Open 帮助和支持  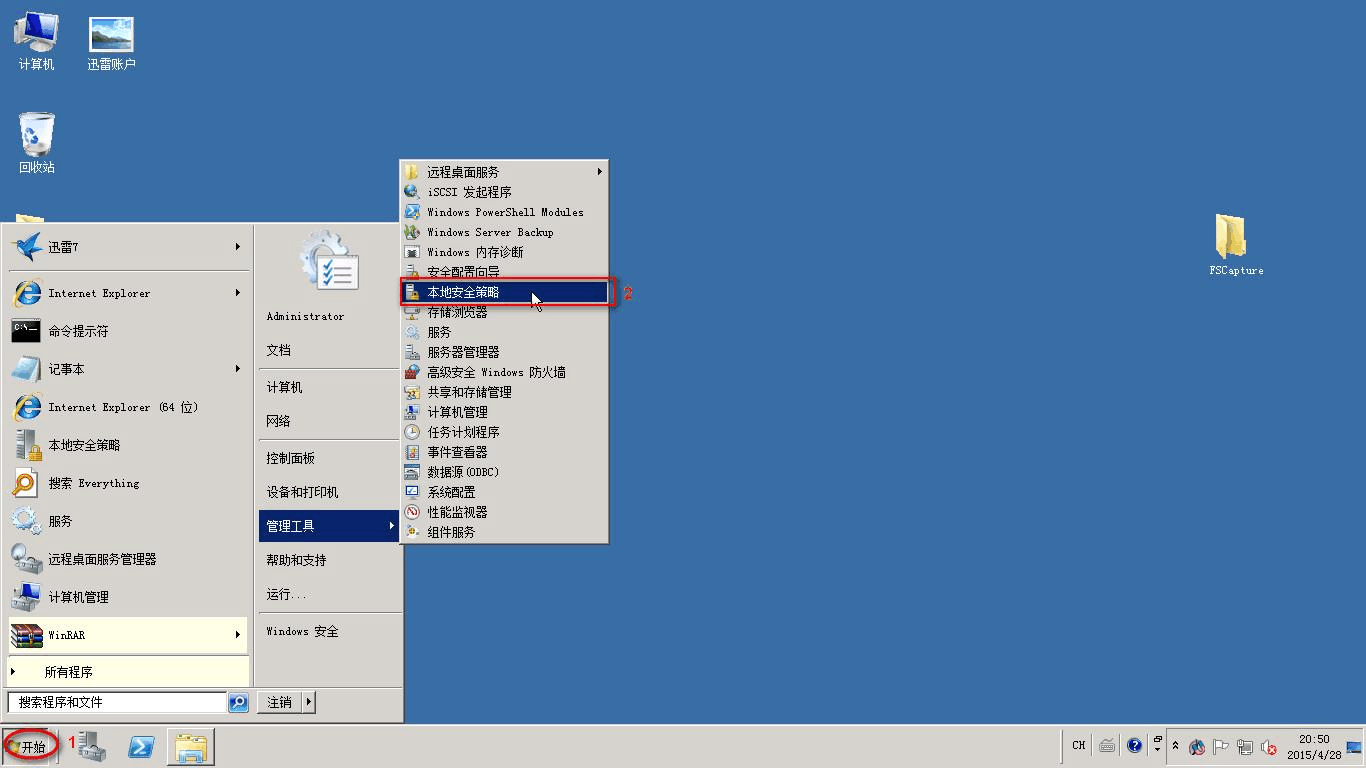tap(330, 560)
